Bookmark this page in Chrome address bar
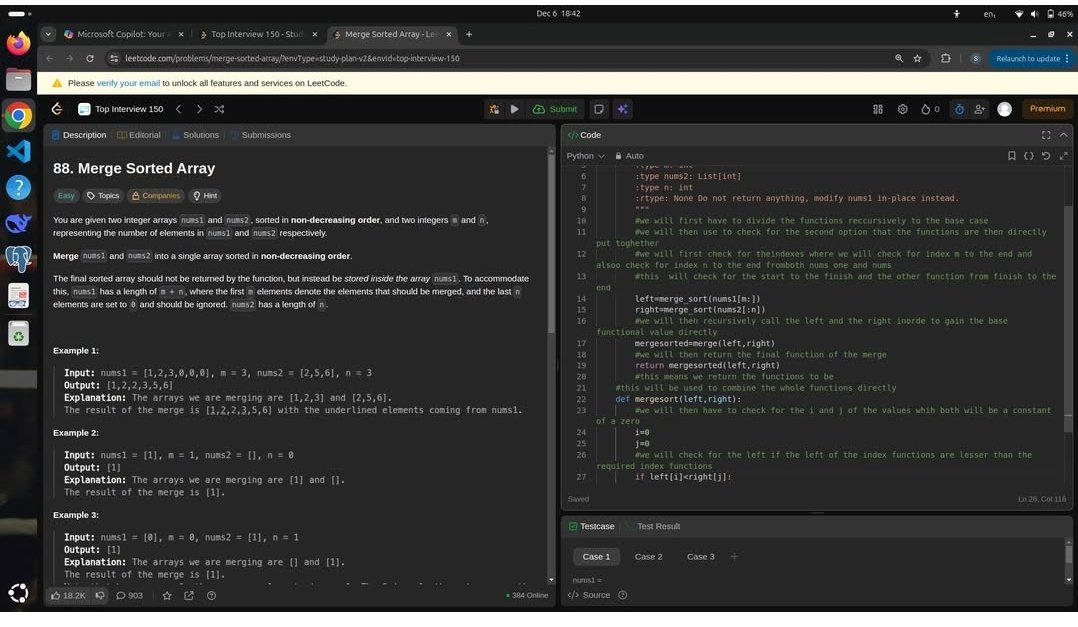The width and height of the screenshot is (1078, 627). pos(917,58)
